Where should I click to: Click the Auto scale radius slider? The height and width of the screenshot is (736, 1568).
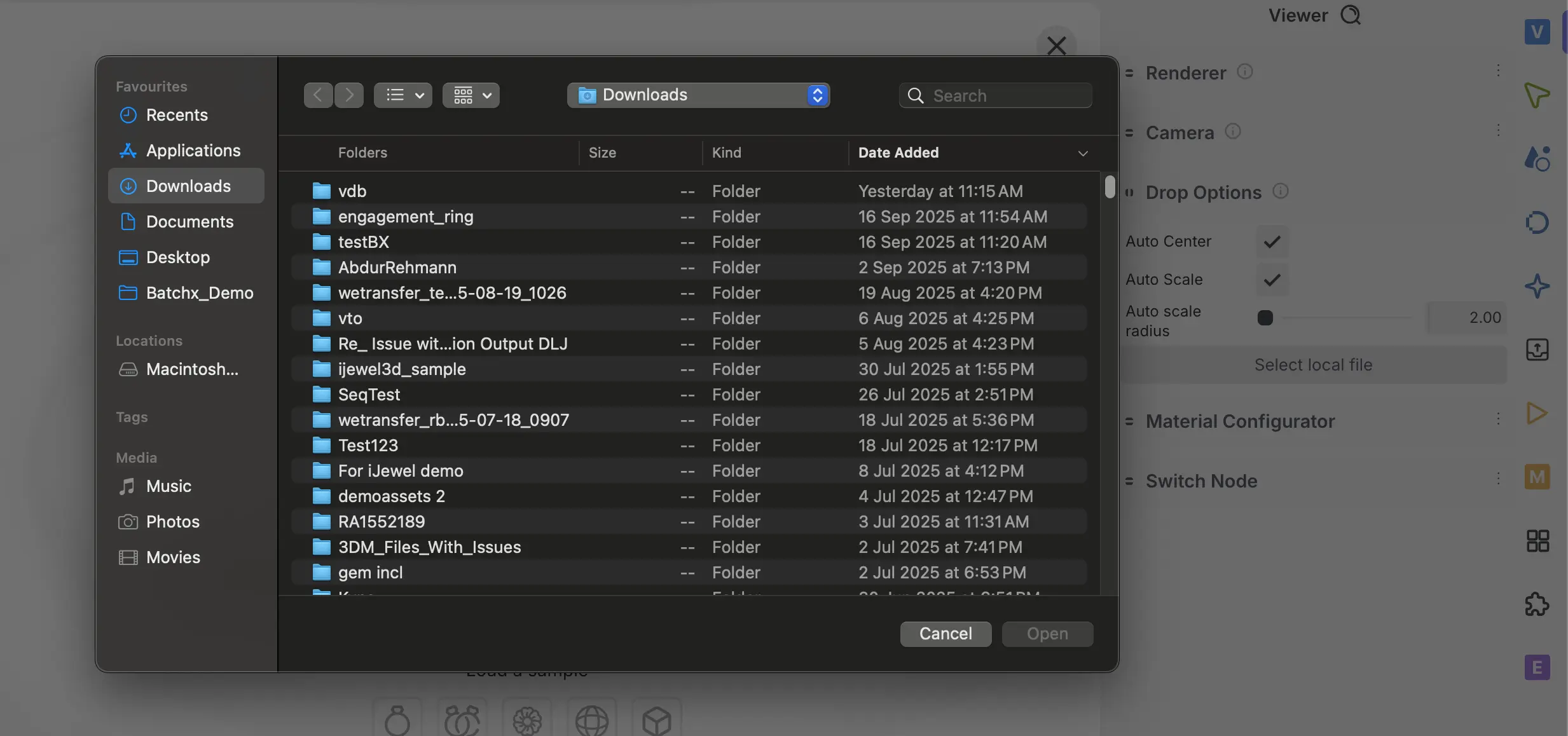pos(1335,318)
